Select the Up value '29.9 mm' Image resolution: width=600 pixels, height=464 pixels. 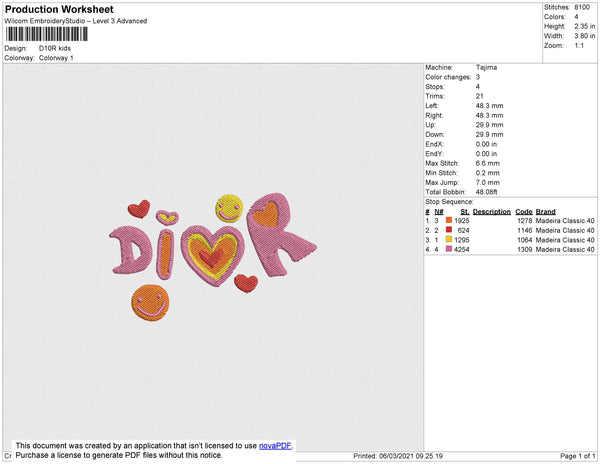(489, 125)
